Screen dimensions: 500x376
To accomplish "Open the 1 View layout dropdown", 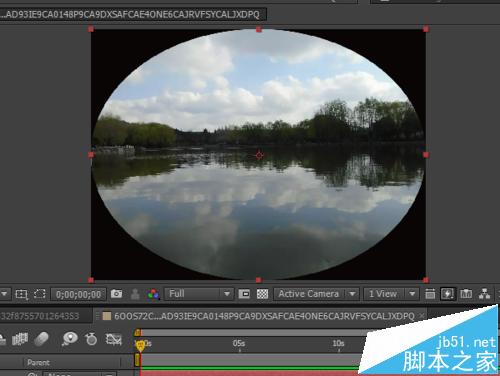I will point(391,294).
